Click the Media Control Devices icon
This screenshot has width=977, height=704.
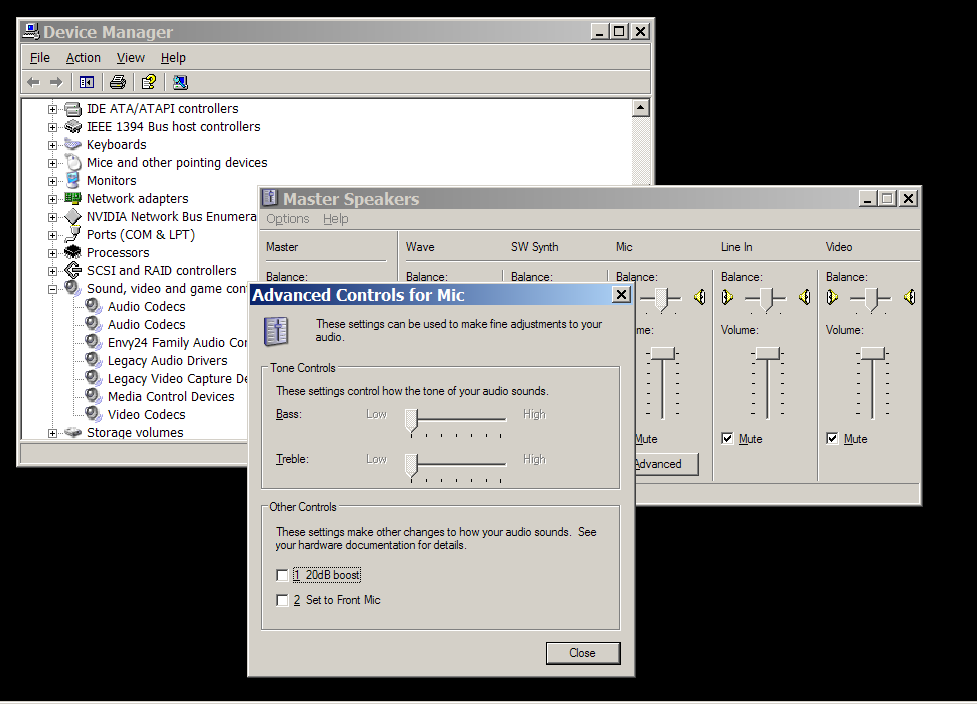(x=94, y=396)
